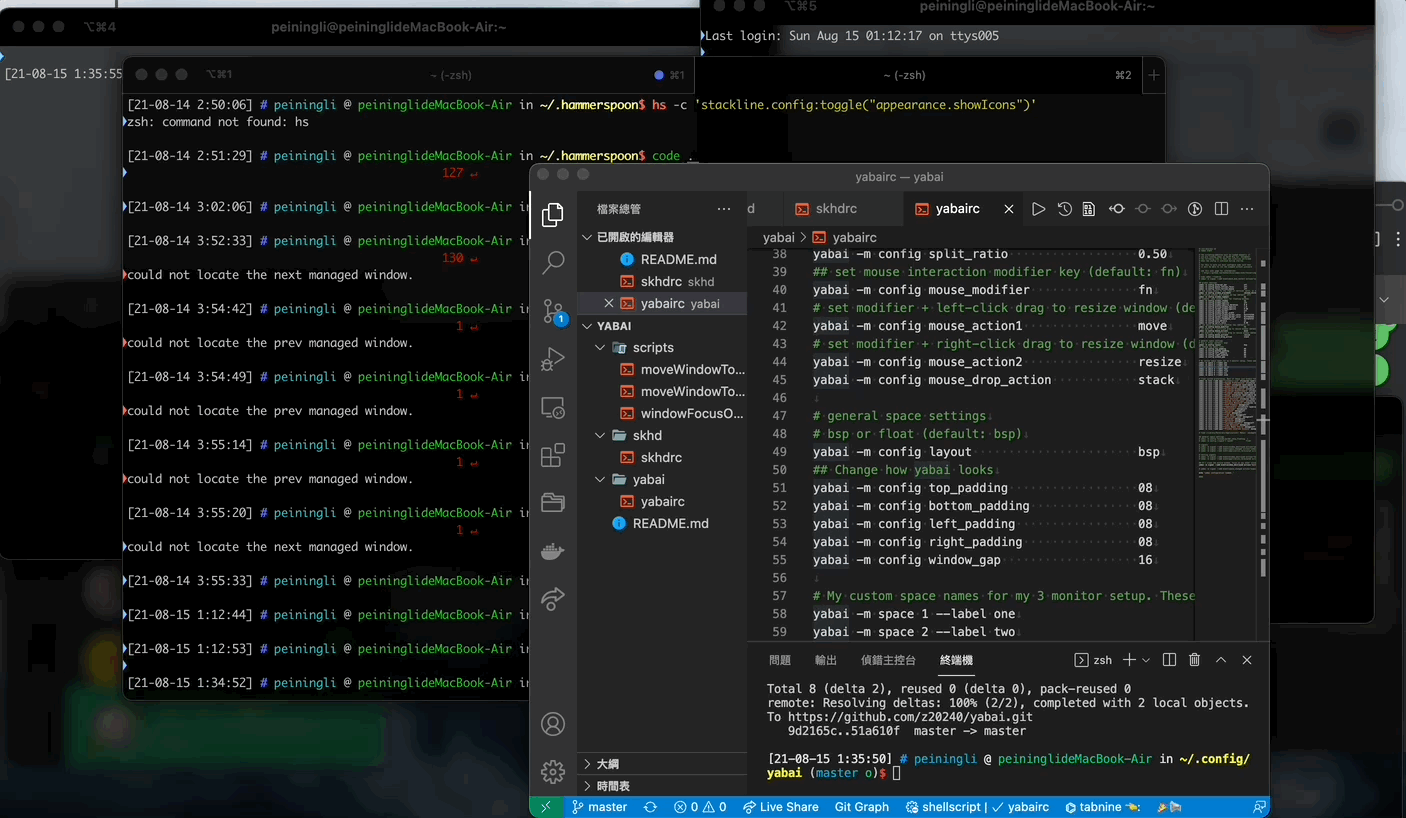Switch to the 輸出 output panel tab

point(826,660)
